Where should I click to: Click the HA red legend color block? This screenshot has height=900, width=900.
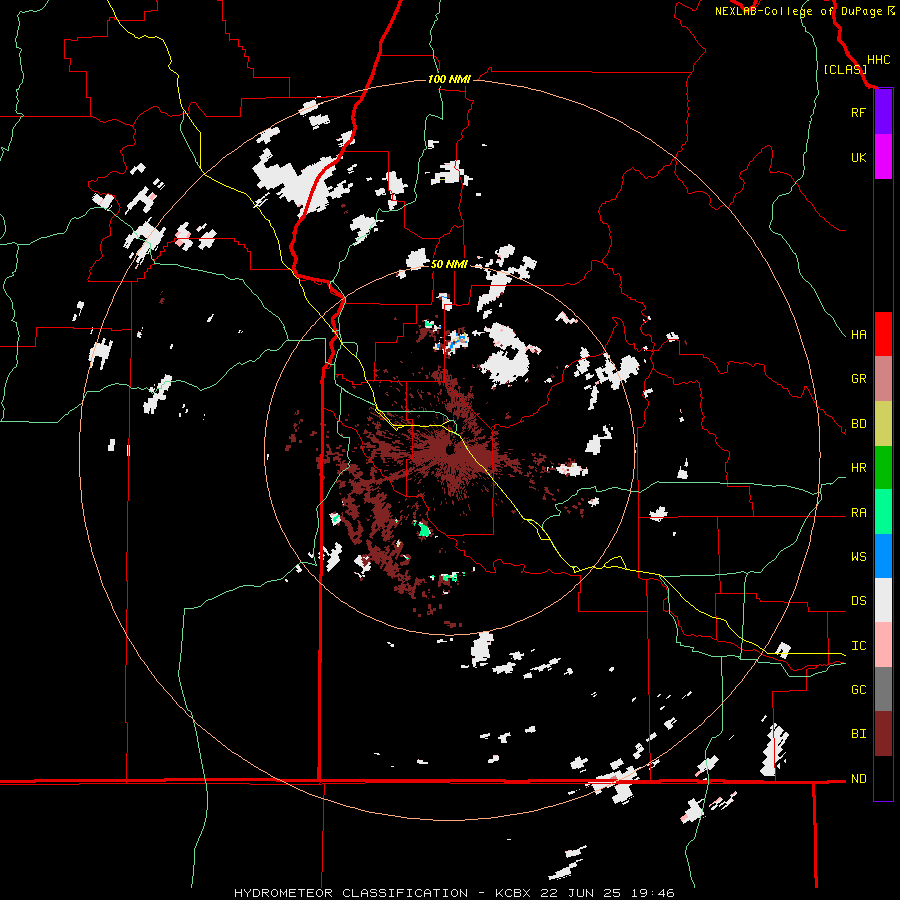(x=883, y=334)
